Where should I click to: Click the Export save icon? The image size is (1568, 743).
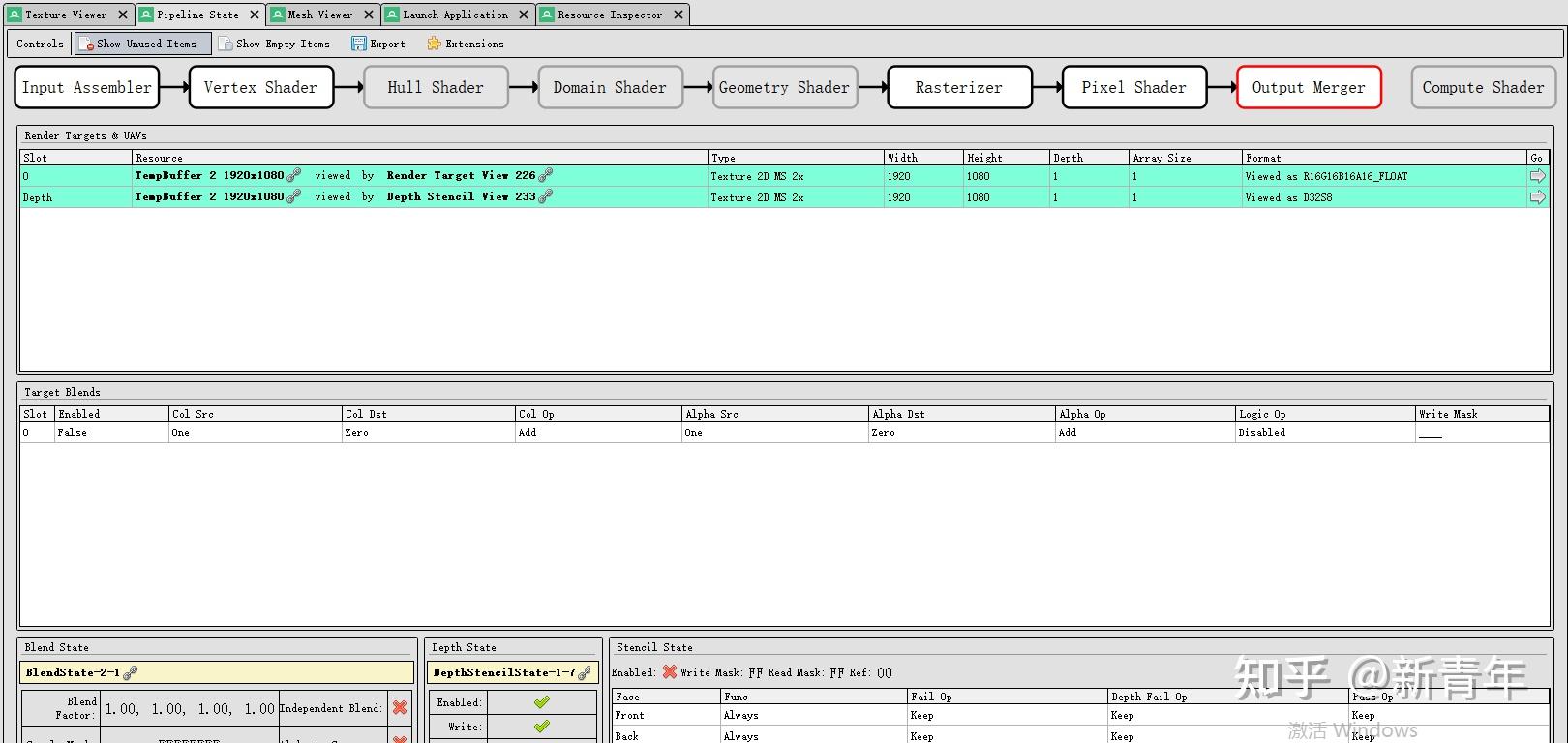click(359, 44)
